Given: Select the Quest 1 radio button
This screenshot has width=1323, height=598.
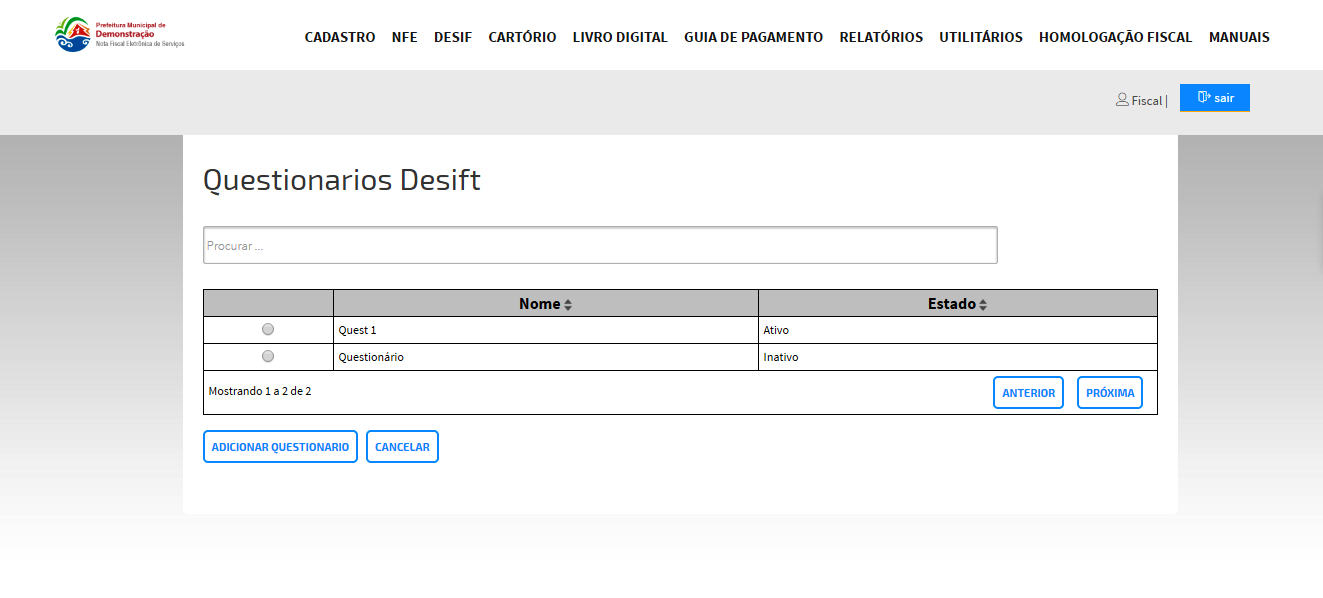Looking at the screenshot, I should [268, 329].
